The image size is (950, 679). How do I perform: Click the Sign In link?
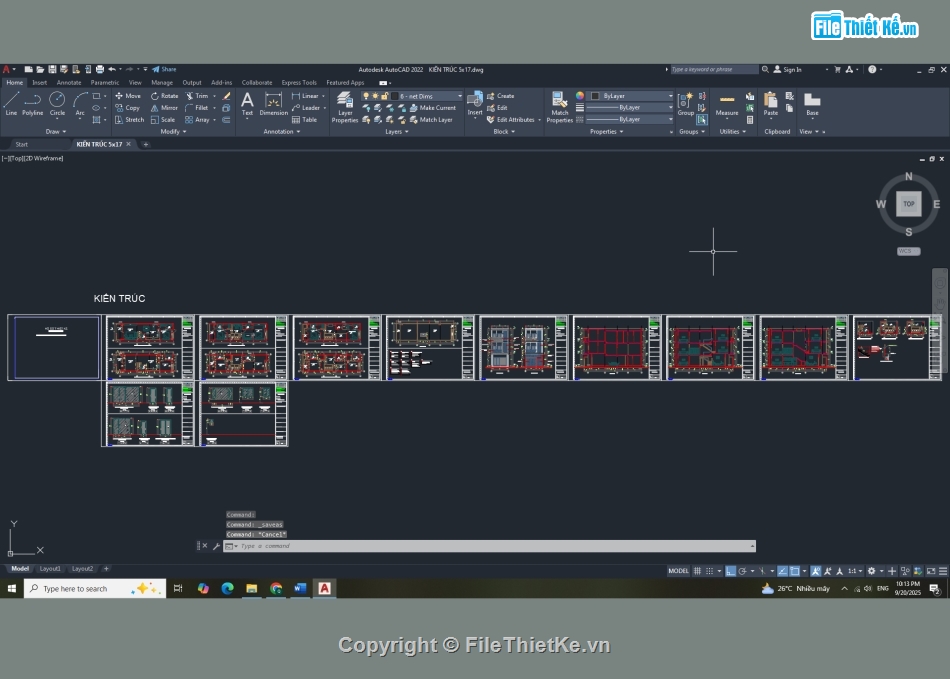point(792,70)
